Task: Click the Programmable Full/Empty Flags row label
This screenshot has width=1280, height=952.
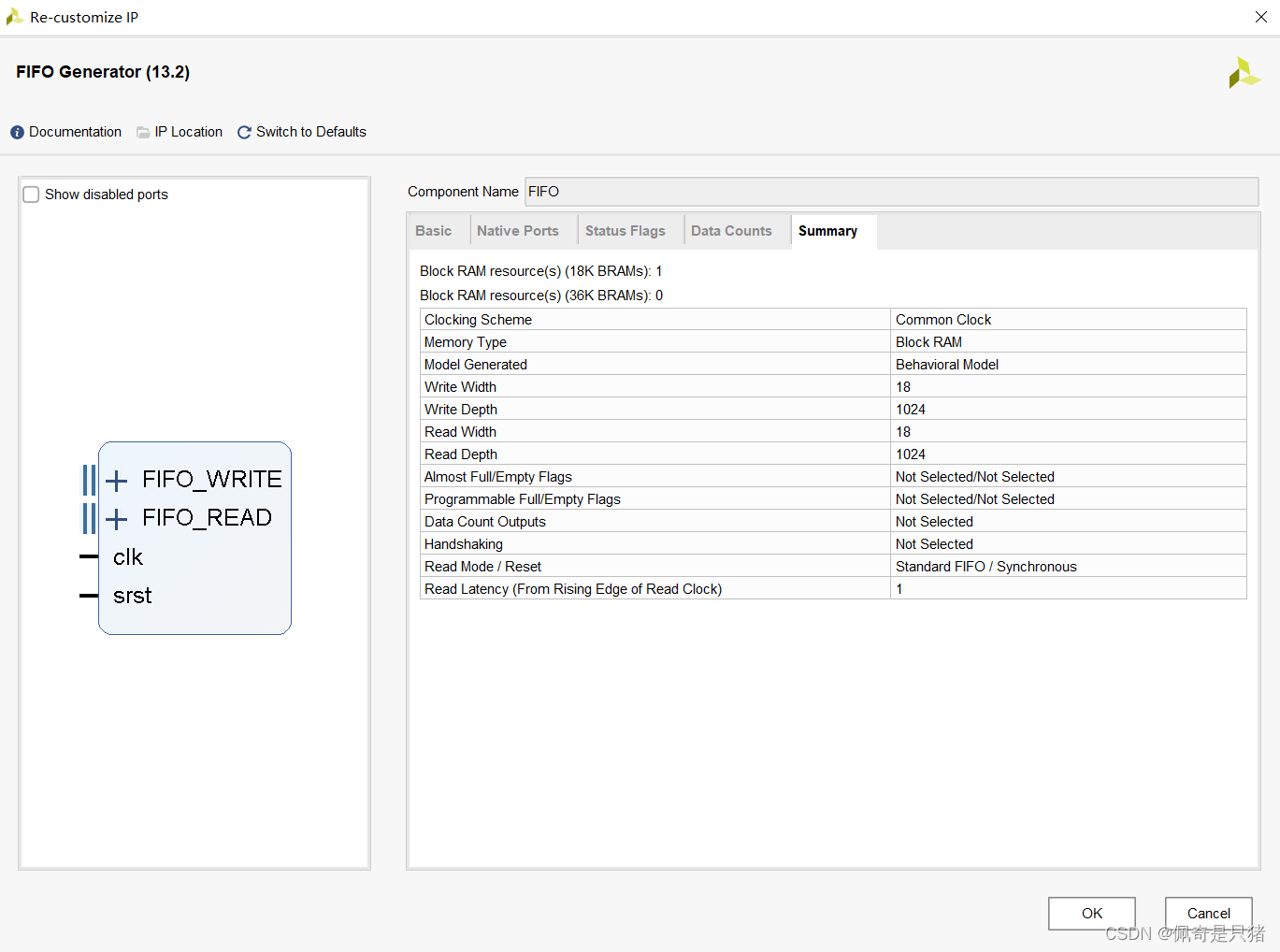Action: point(523,499)
